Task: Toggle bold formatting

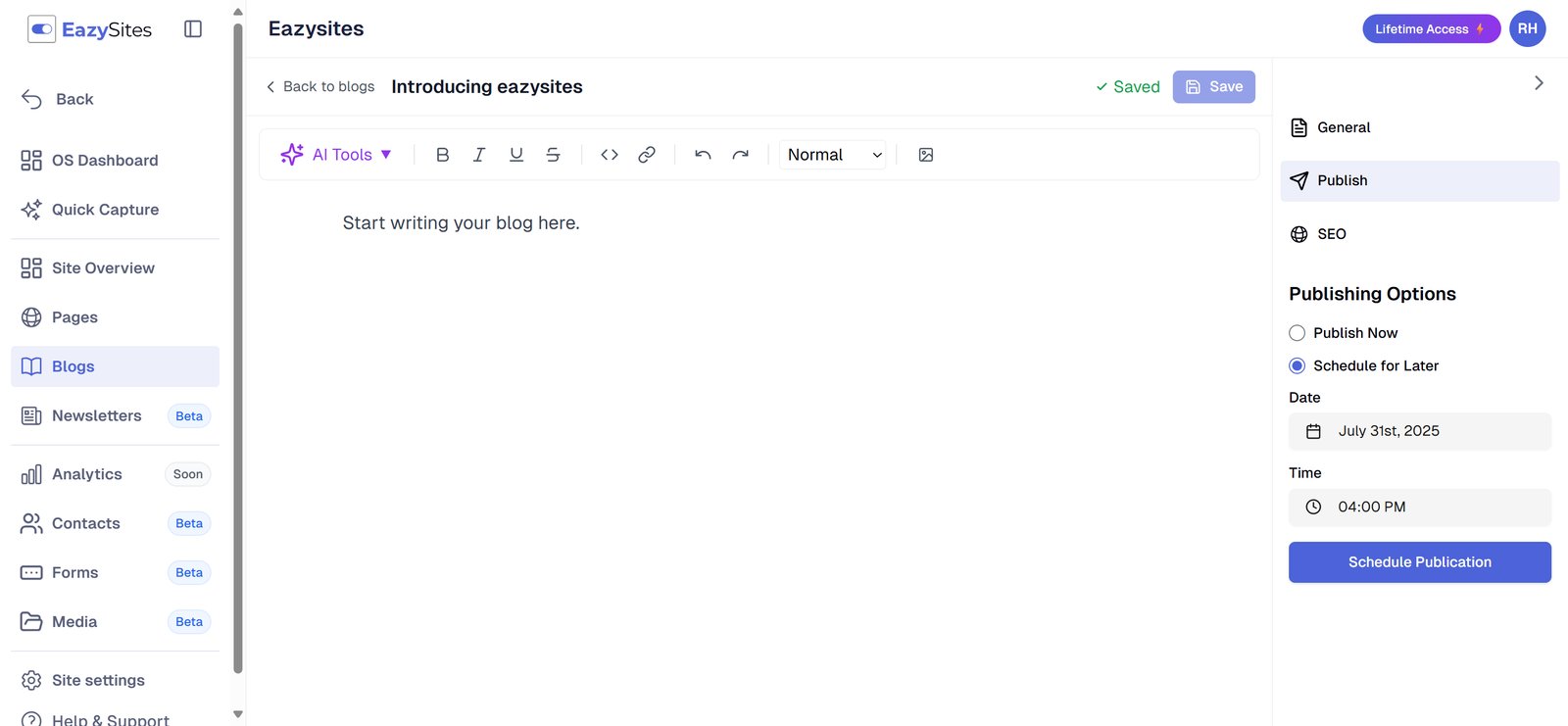Action: (442, 155)
